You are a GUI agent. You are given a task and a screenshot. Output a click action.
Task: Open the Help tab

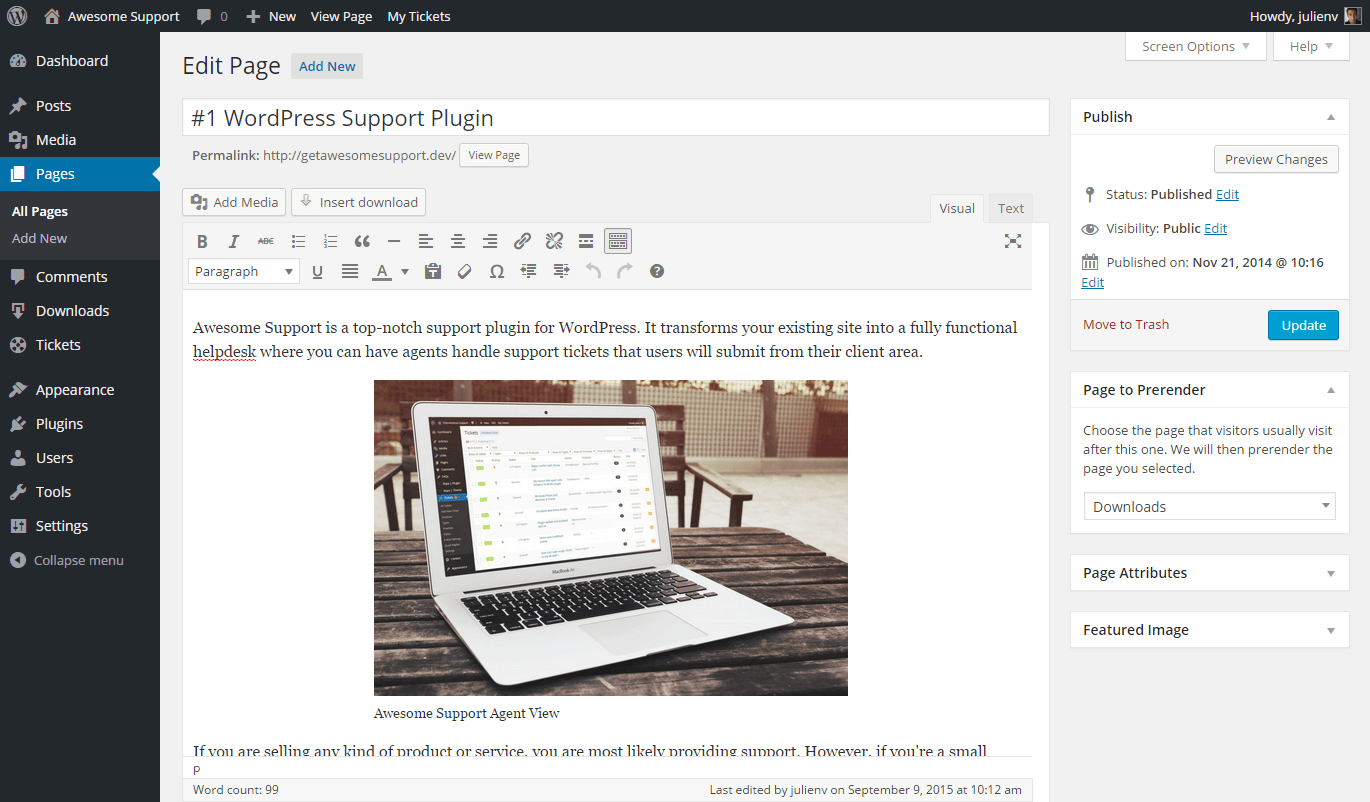tap(1311, 46)
